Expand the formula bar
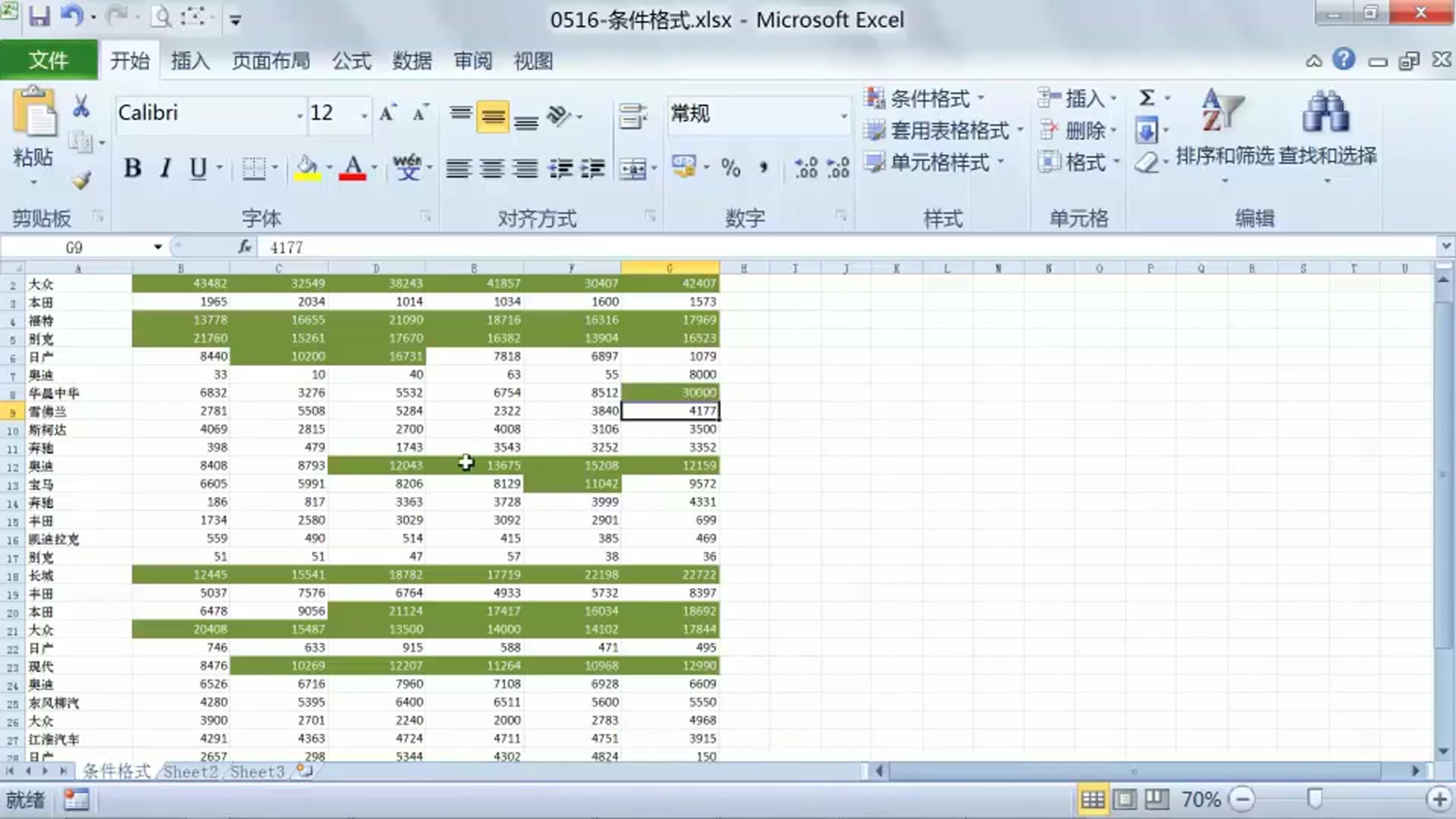1456x819 pixels. (x=1445, y=246)
